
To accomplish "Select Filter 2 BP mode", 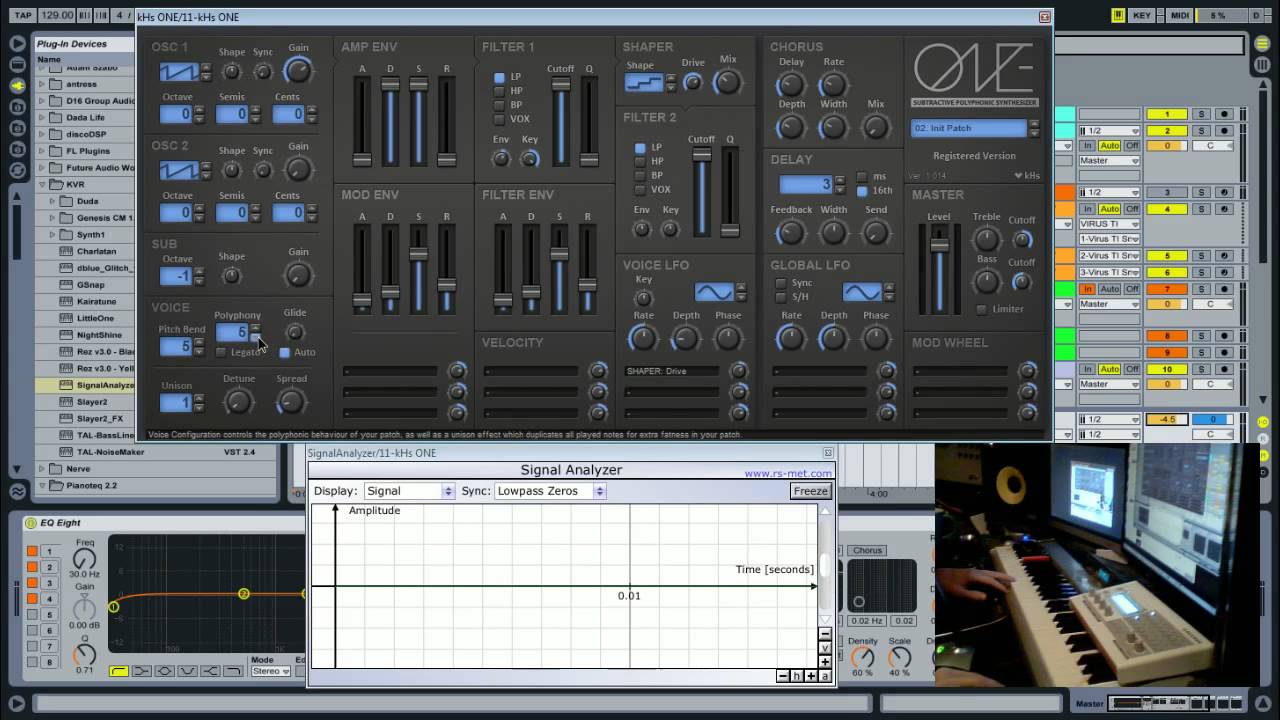I will 640,175.
